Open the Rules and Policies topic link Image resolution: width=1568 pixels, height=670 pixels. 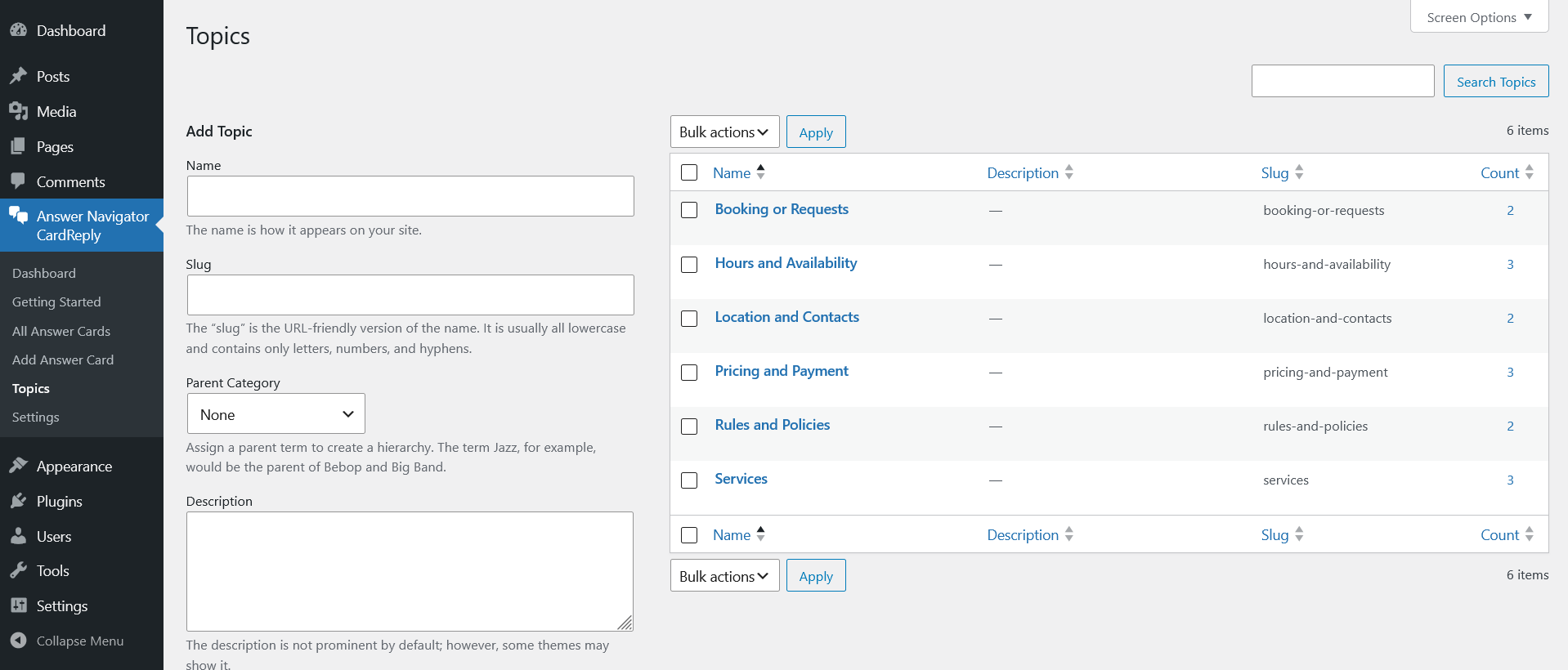pos(773,425)
